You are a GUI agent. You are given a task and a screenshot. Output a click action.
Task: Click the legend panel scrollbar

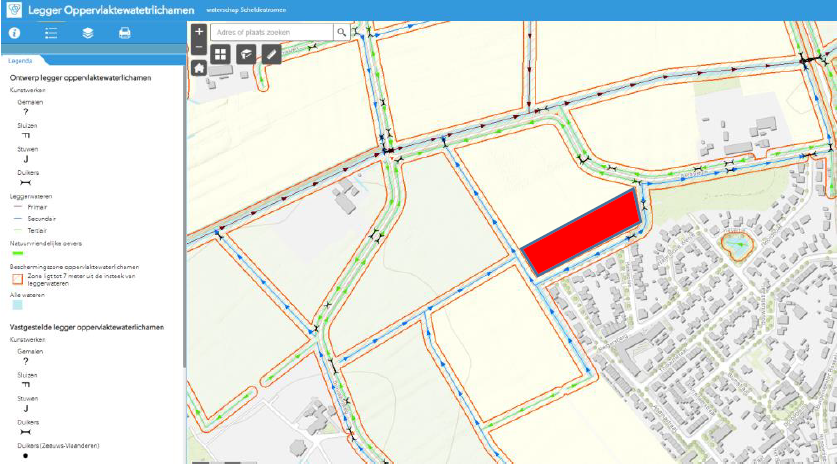click(185, 214)
